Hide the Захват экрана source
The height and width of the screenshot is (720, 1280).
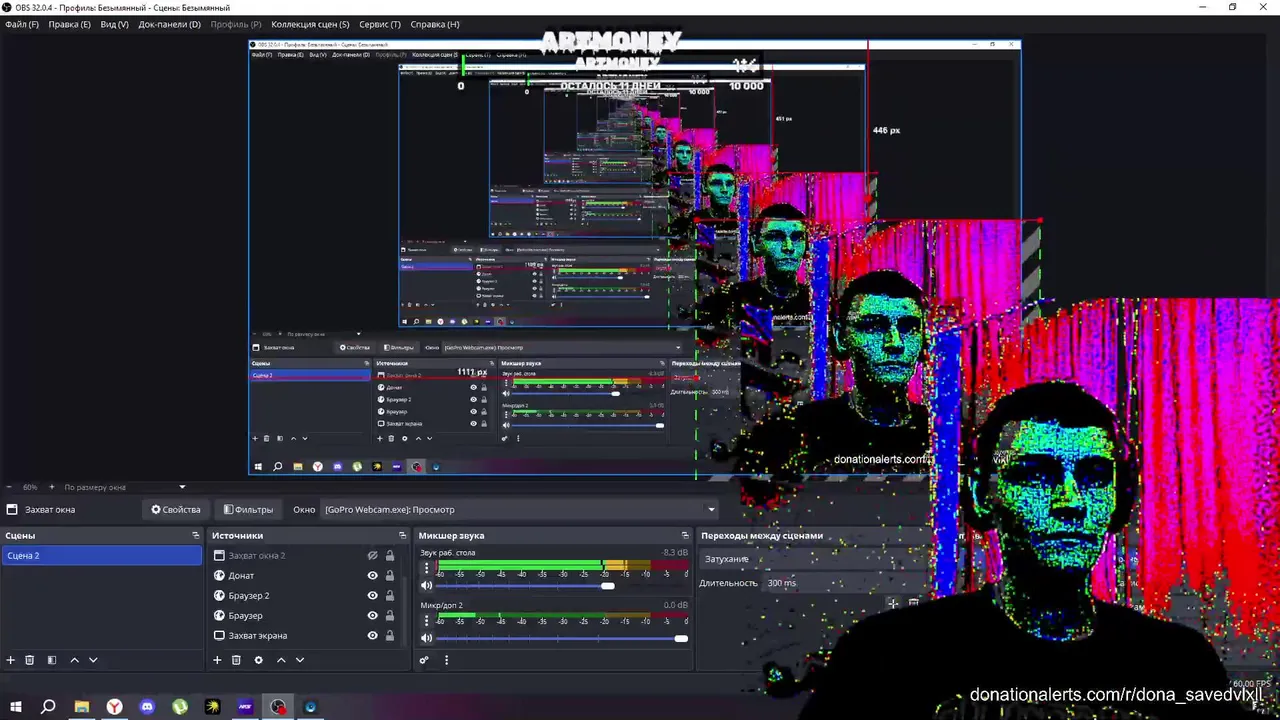click(373, 636)
